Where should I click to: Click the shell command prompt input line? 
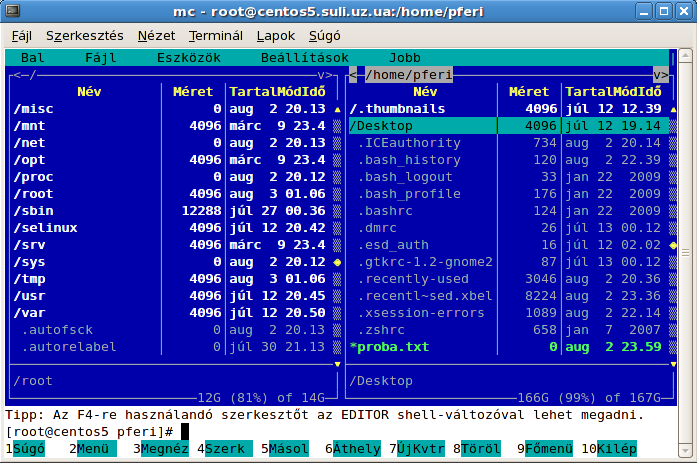(400, 431)
